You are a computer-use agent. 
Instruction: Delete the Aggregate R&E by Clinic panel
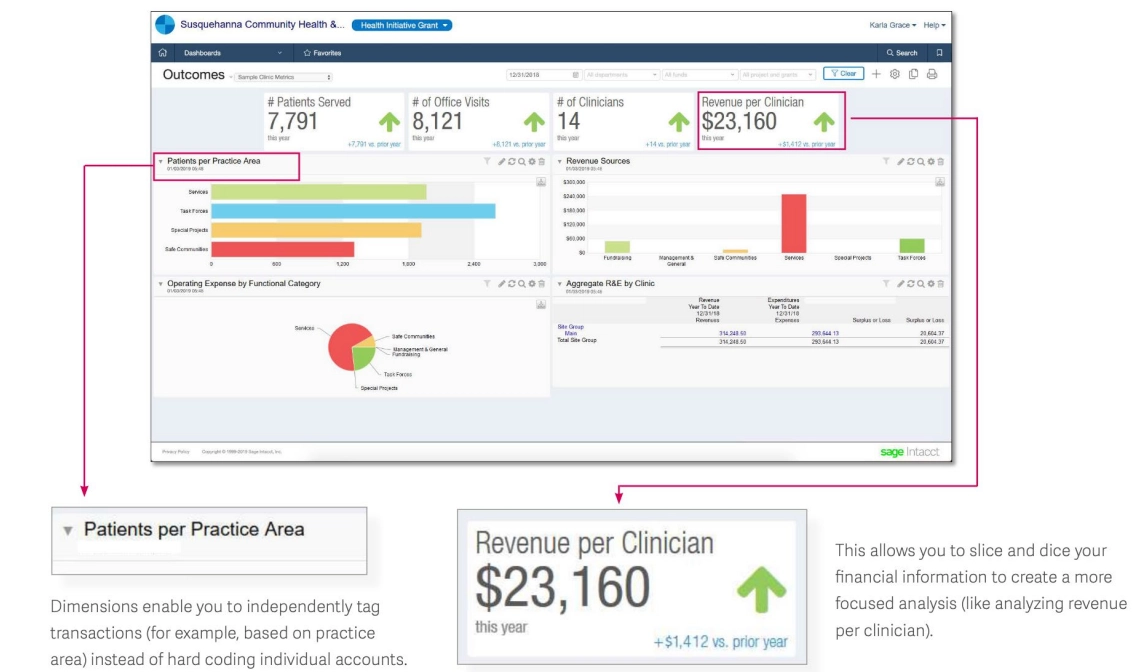coord(943,284)
